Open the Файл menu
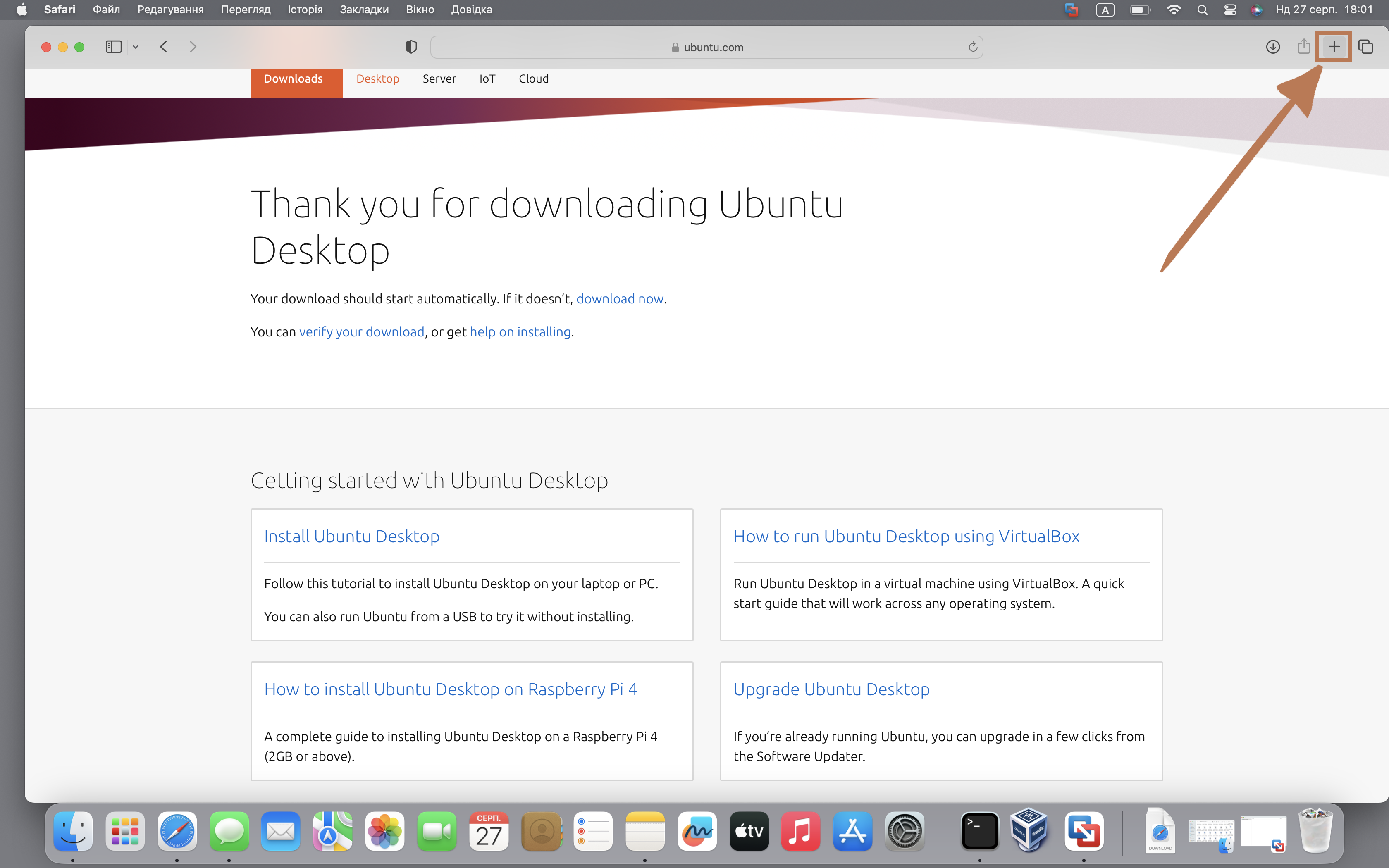Image resolution: width=1389 pixels, height=868 pixels. (x=106, y=10)
